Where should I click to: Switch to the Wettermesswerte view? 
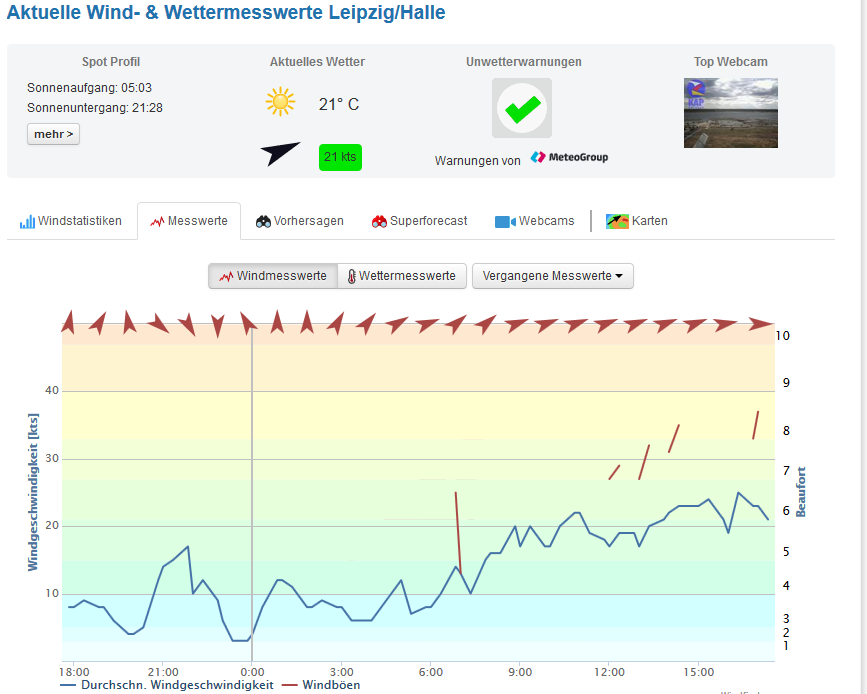[401, 276]
